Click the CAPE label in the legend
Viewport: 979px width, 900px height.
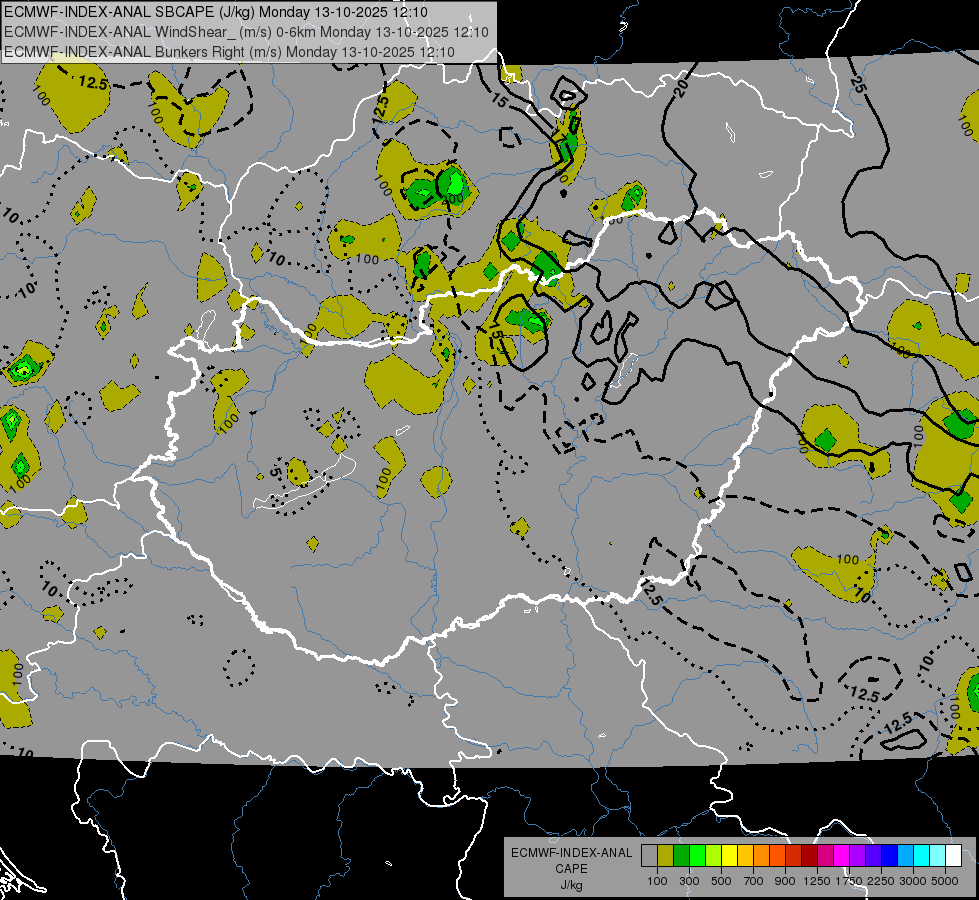pos(571,868)
